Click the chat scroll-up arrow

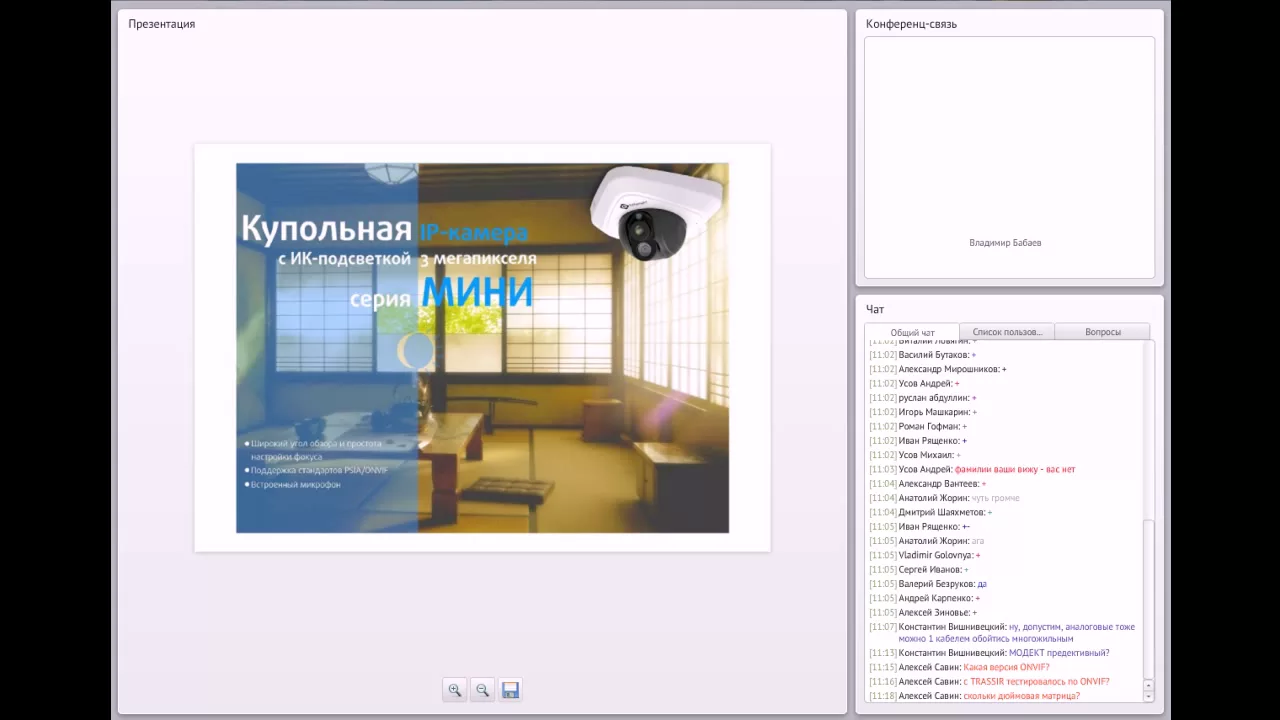pyautogui.click(x=1148, y=685)
